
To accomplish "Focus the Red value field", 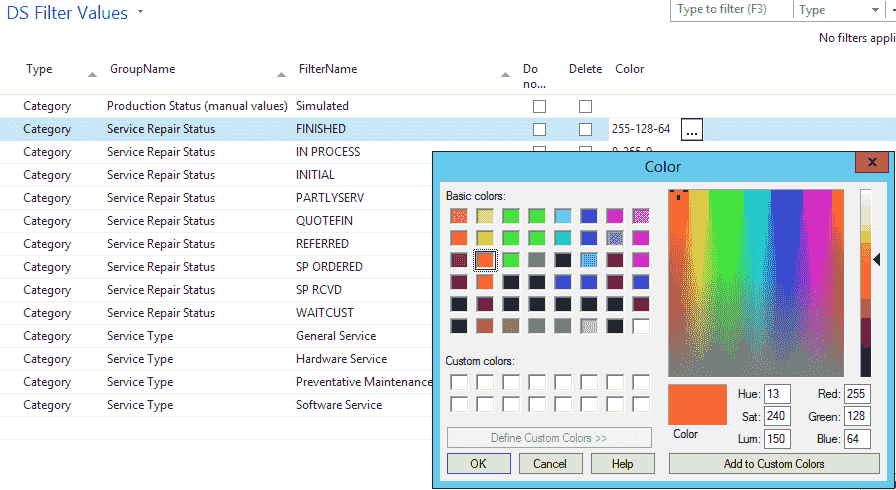I will coord(857,394).
